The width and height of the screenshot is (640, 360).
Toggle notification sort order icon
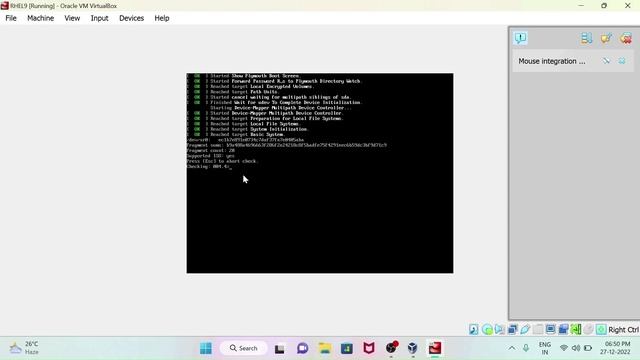point(586,38)
